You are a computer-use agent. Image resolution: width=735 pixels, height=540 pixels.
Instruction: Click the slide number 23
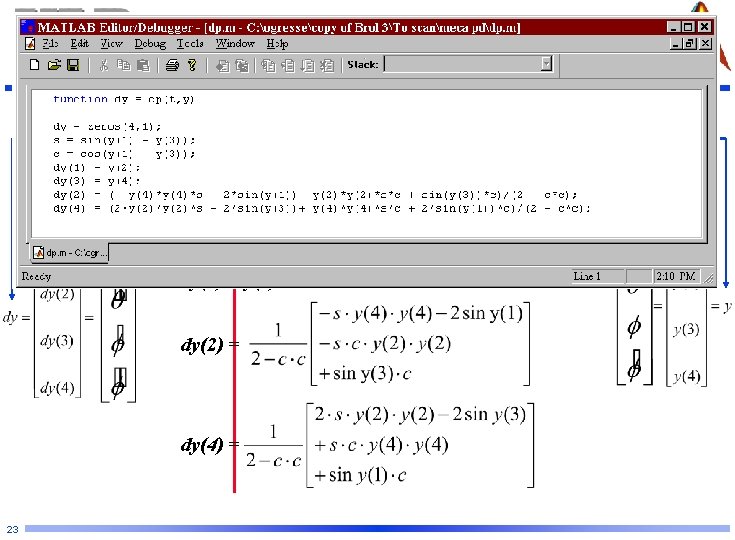[x=12, y=529]
